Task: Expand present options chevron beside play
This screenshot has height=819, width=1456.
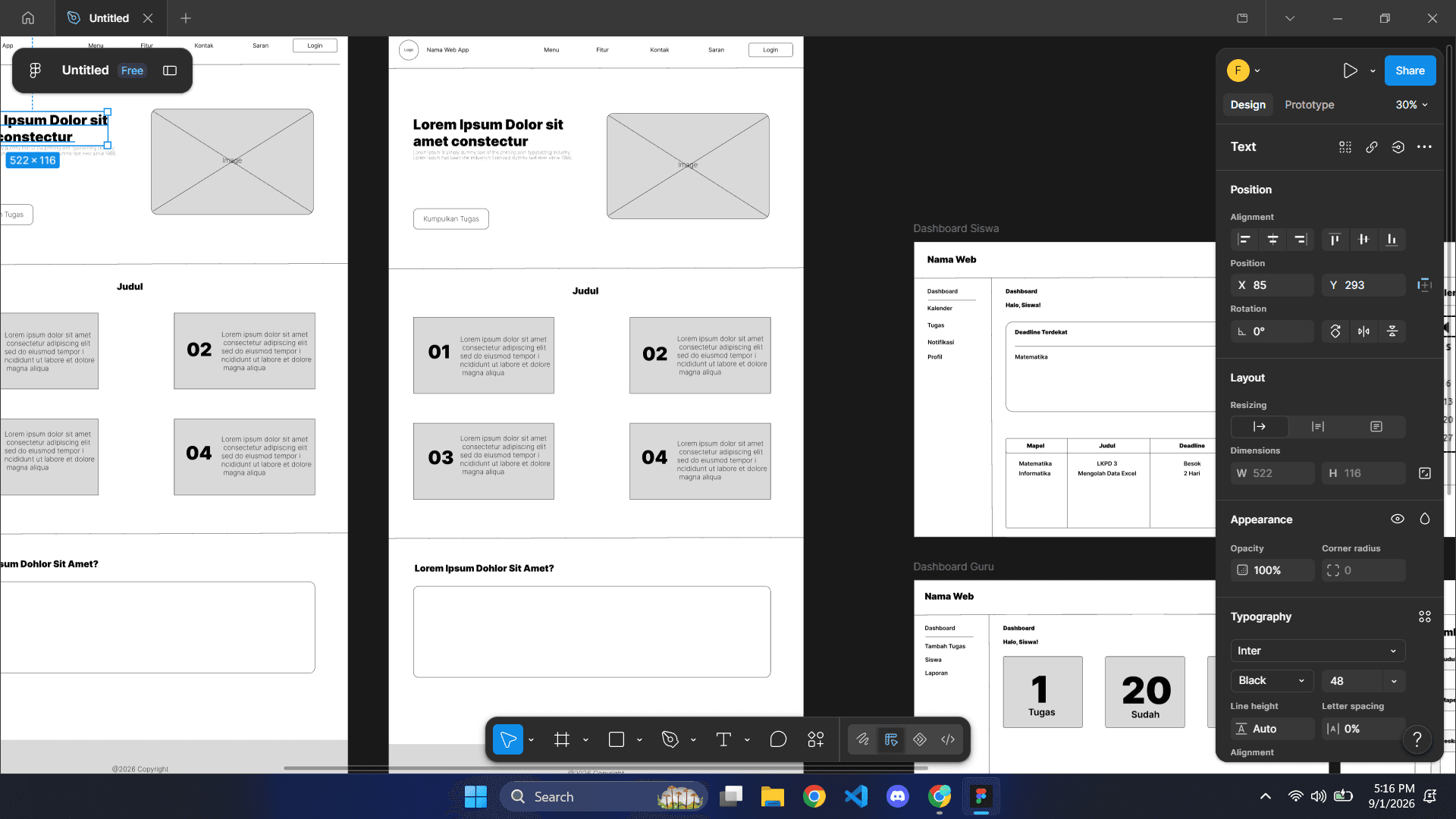Action: (1373, 71)
